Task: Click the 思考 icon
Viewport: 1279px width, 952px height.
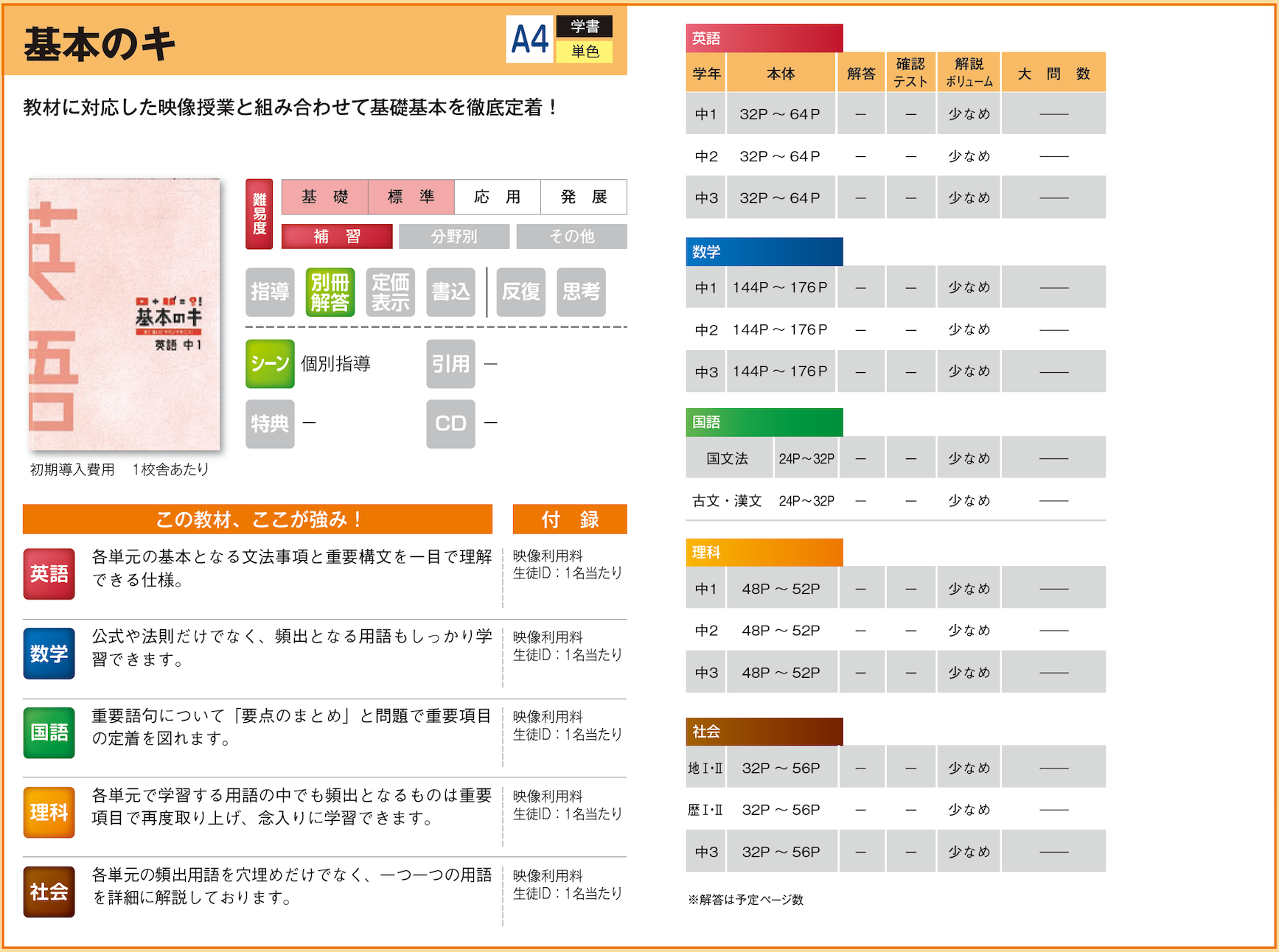Action: pos(581,293)
